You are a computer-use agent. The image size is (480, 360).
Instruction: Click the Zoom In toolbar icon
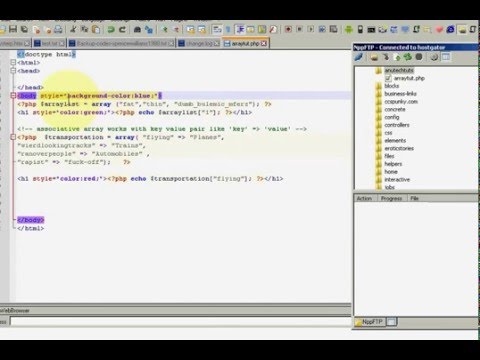click(165, 30)
